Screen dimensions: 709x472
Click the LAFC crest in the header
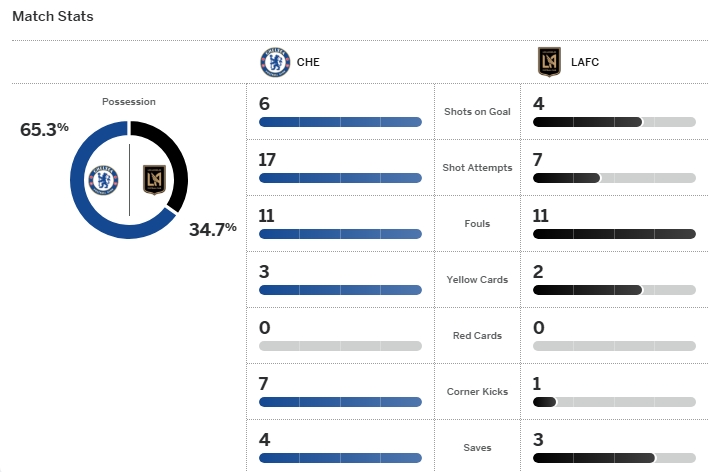(549, 62)
